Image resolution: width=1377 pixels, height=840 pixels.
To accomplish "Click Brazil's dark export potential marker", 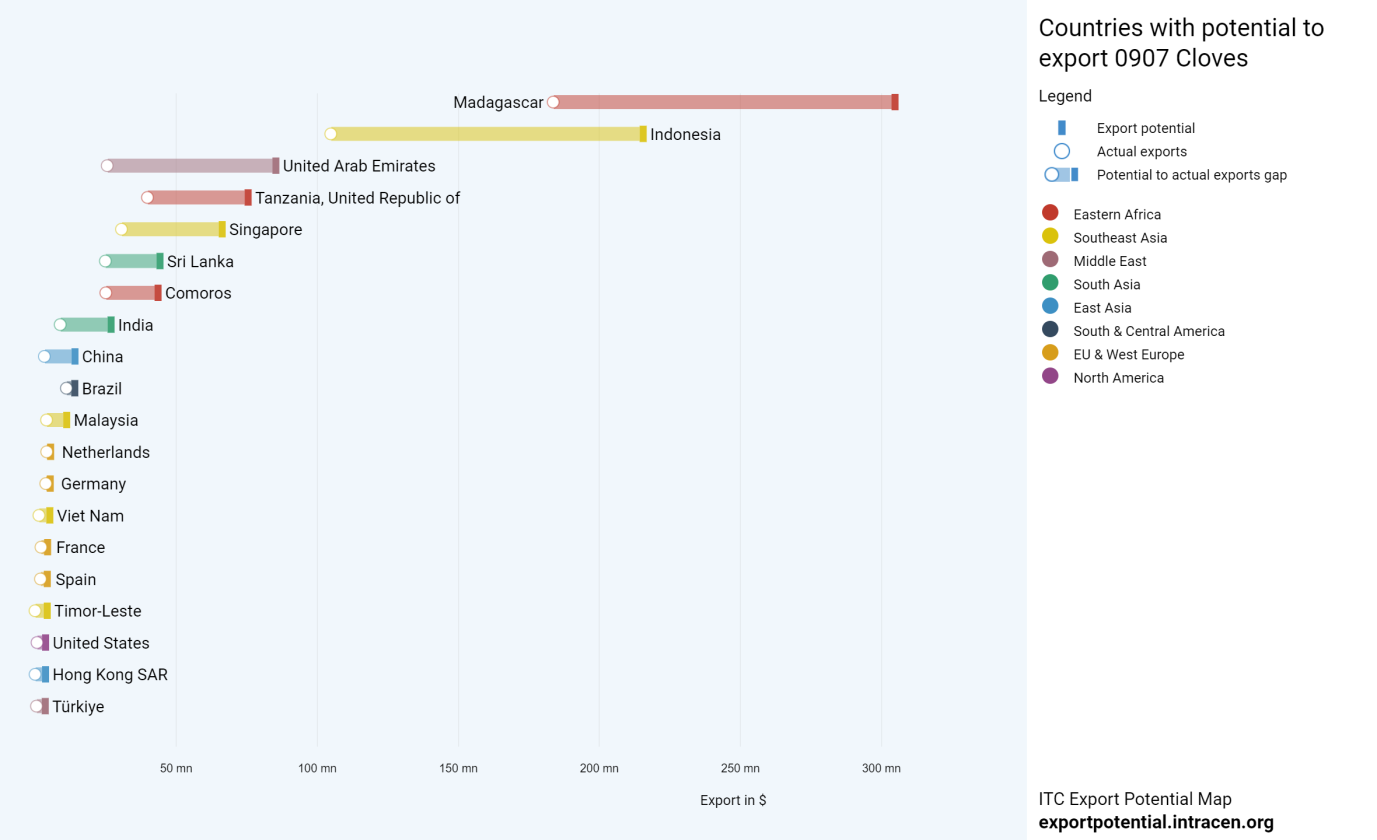I will coord(75,388).
